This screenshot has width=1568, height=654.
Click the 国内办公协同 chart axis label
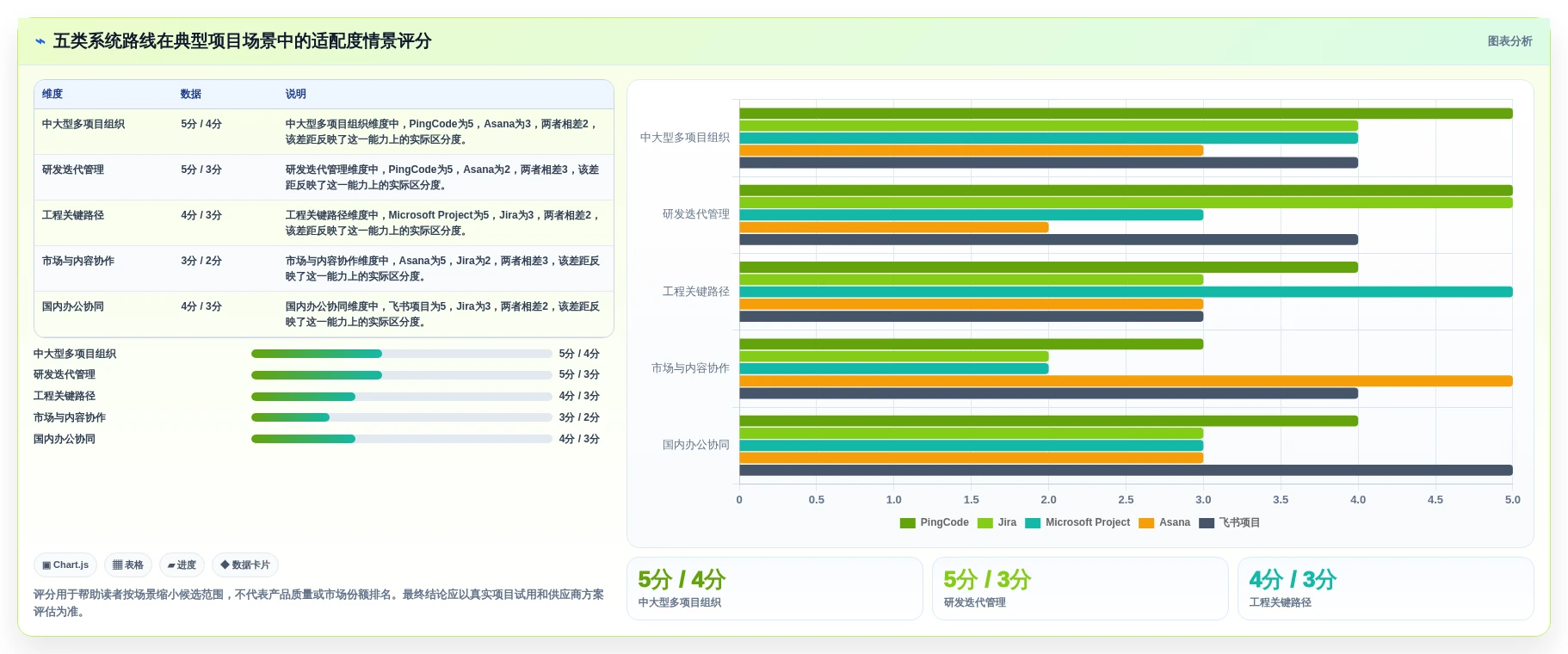(696, 445)
